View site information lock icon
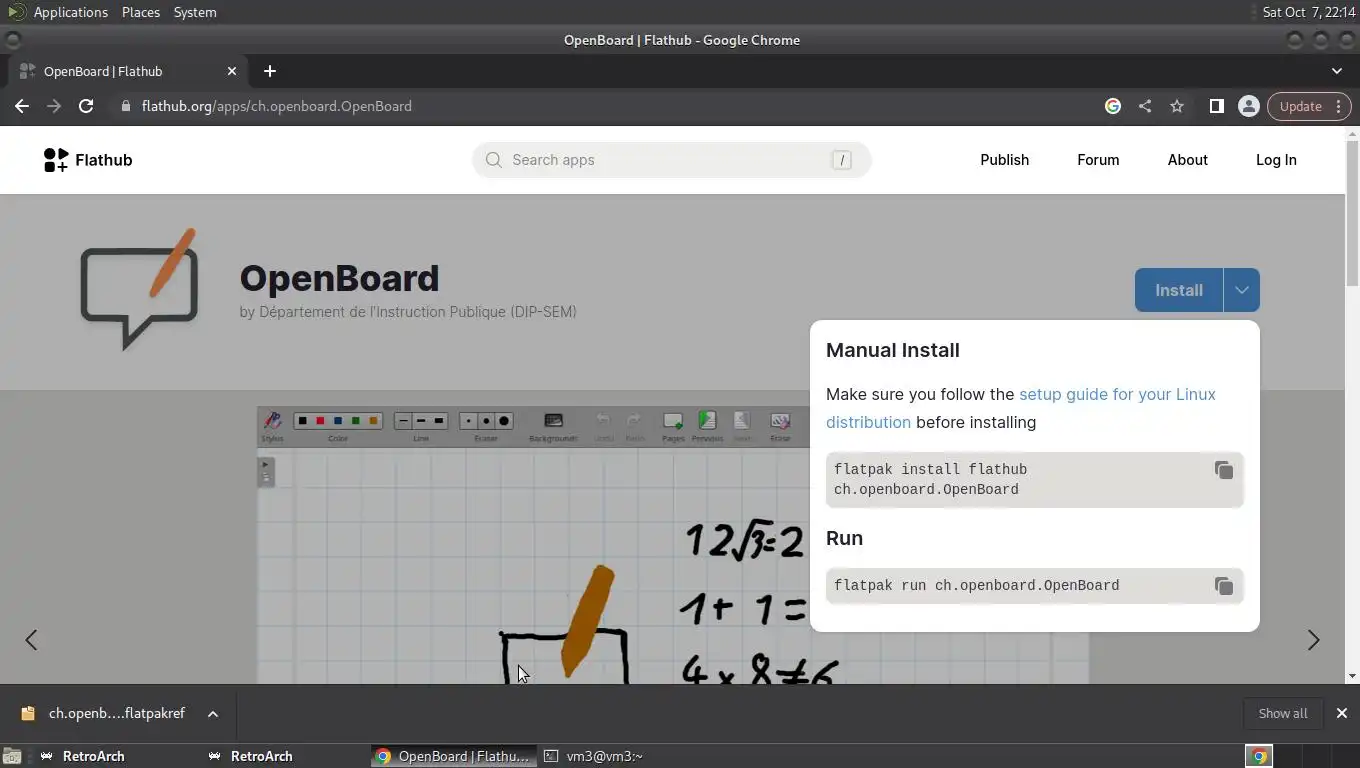This screenshot has height=768, width=1360. pos(125,106)
